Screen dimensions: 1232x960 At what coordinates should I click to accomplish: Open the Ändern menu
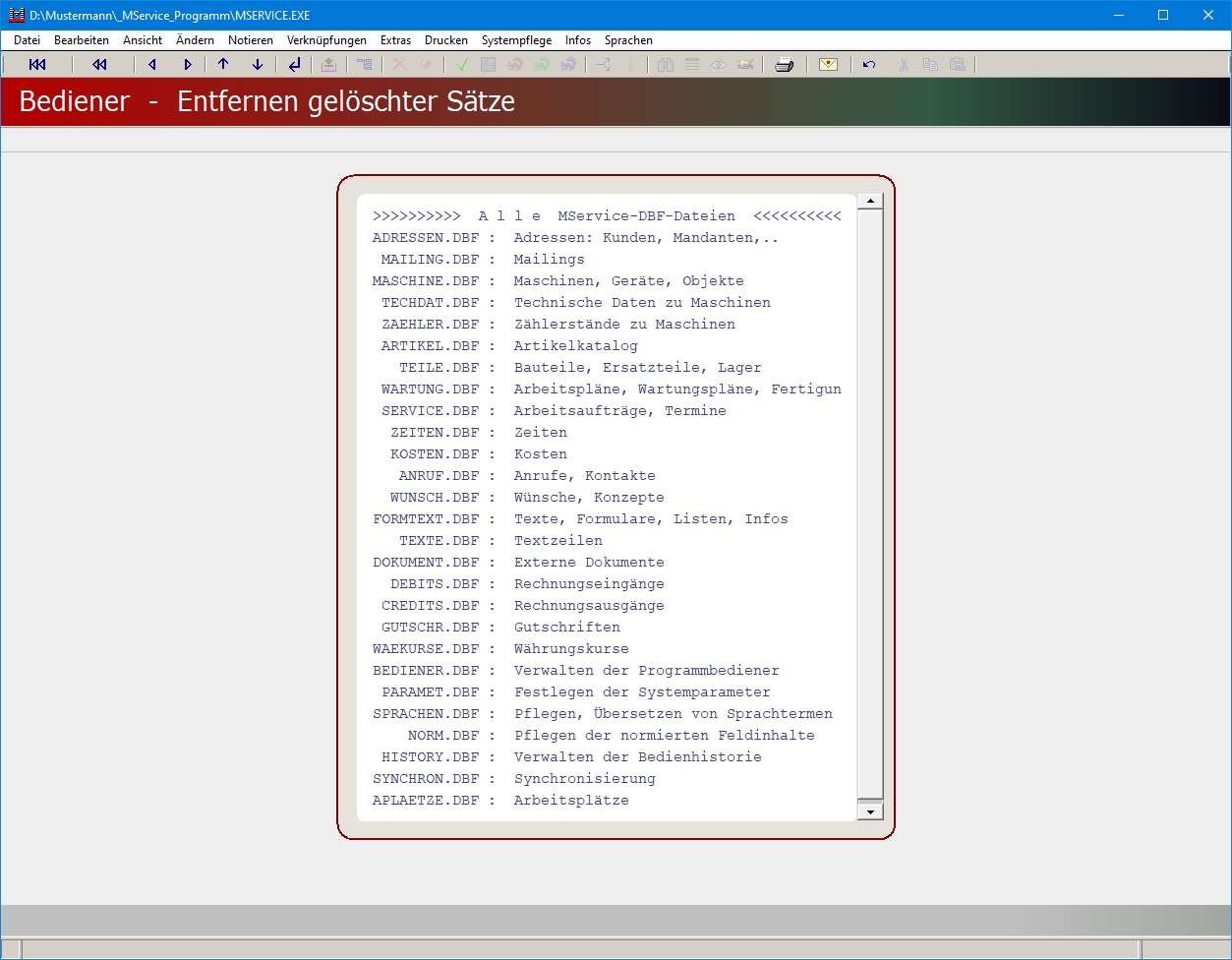click(195, 40)
